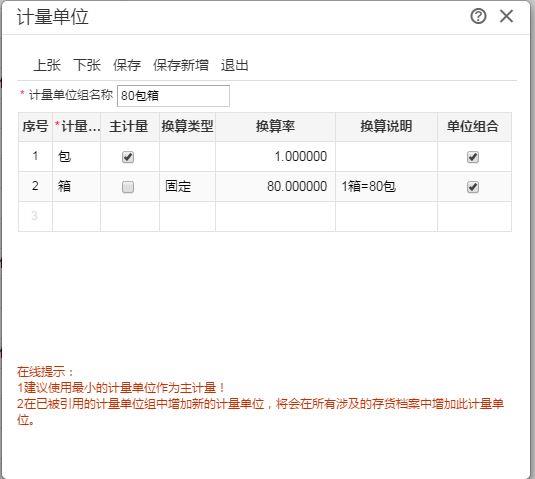The width and height of the screenshot is (535, 479).
Task: Click 保存新增 to save and add new
Action: click(x=181, y=65)
